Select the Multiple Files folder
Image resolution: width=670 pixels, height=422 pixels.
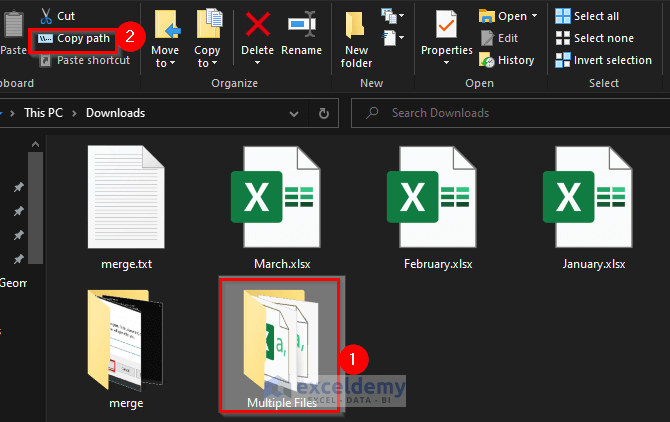[282, 346]
